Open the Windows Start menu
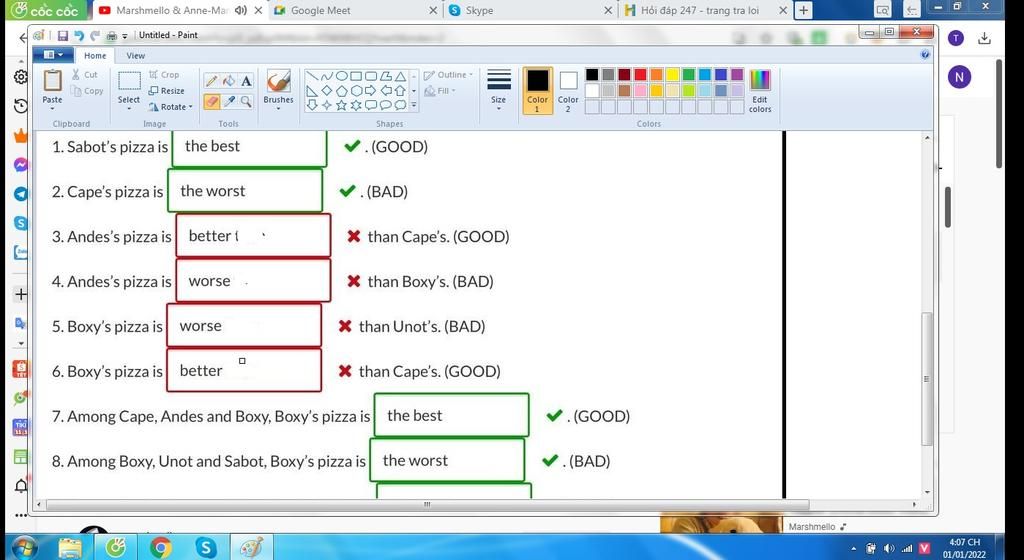The width and height of the screenshot is (1024, 560). 23,547
